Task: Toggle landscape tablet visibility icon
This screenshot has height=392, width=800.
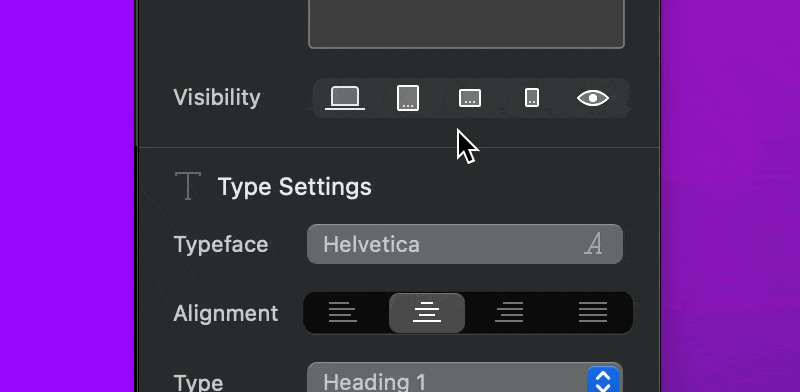Action: pyautogui.click(x=470, y=98)
